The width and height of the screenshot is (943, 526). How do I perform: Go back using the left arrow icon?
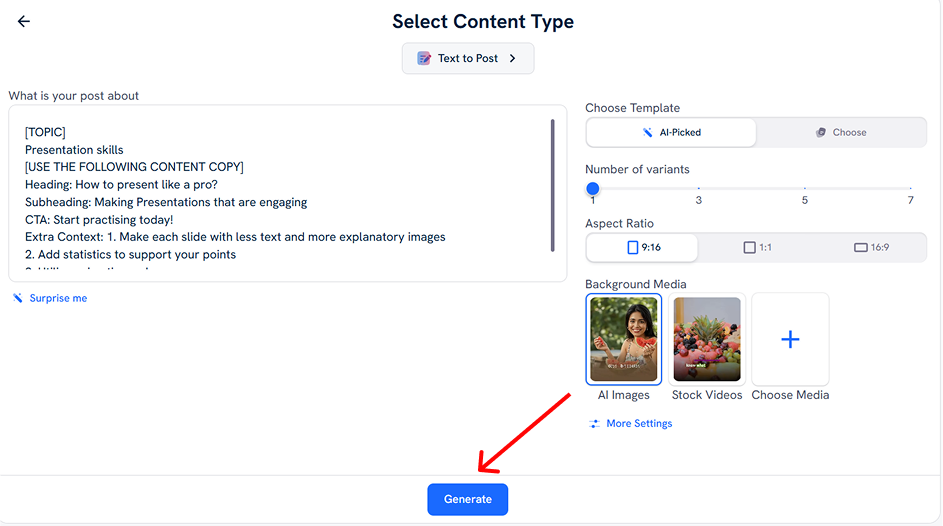point(23,22)
